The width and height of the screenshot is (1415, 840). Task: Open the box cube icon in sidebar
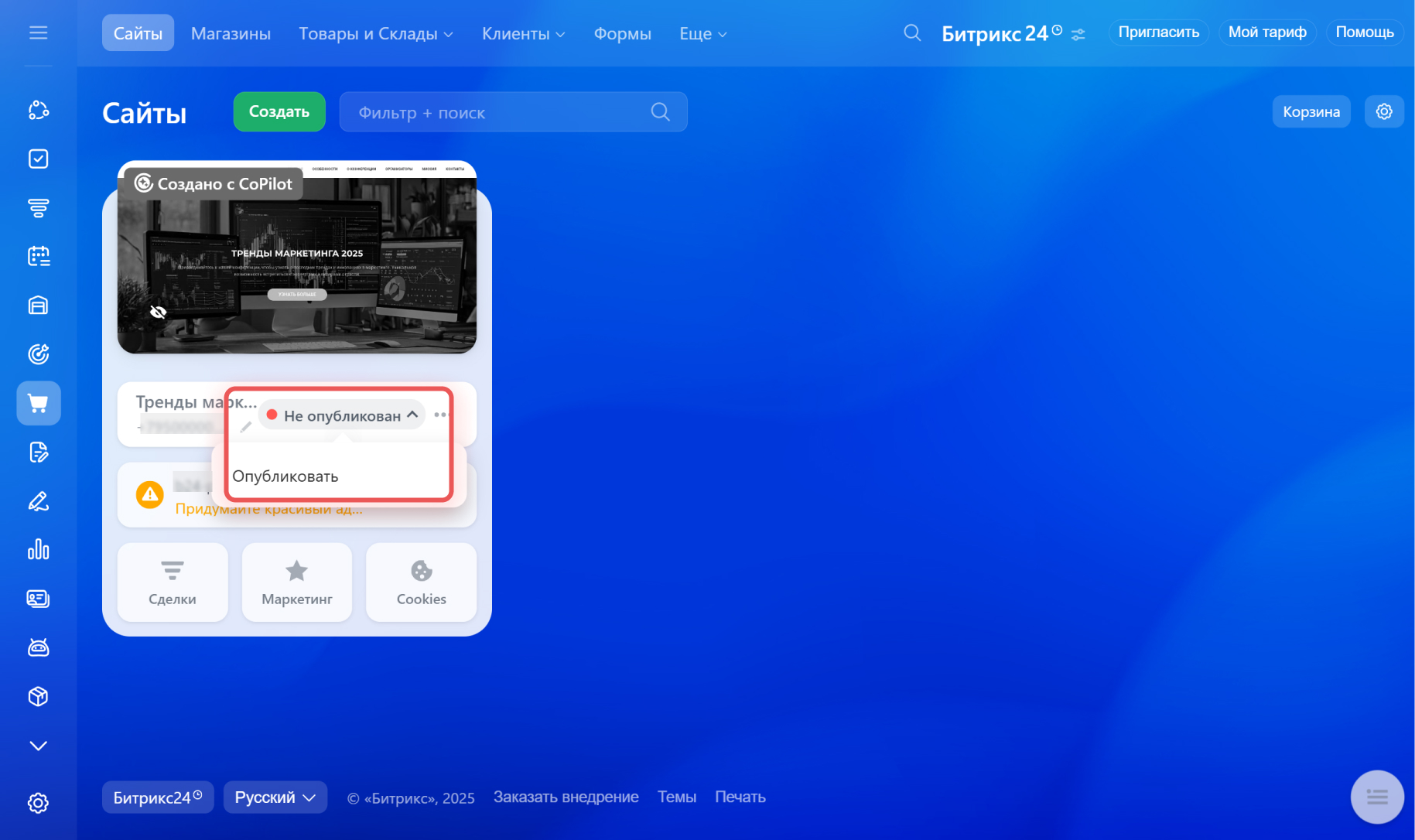[x=38, y=696]
